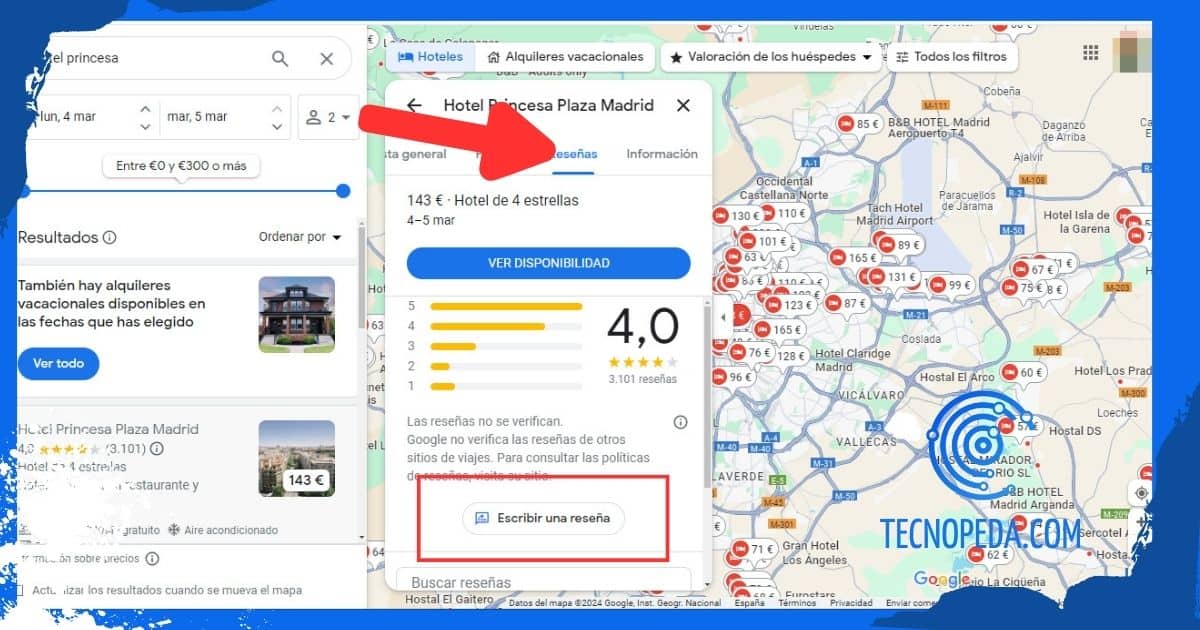Click the info icon beside 3.101 rating

click(157, 448)
